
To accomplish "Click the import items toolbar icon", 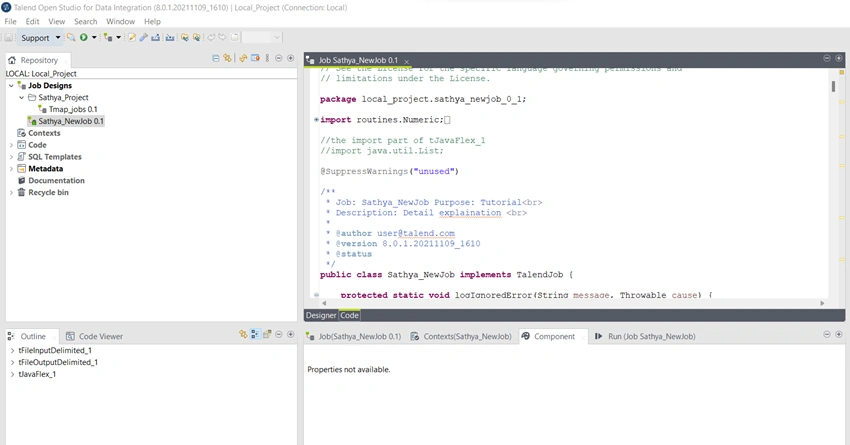I will coord(170,37).
